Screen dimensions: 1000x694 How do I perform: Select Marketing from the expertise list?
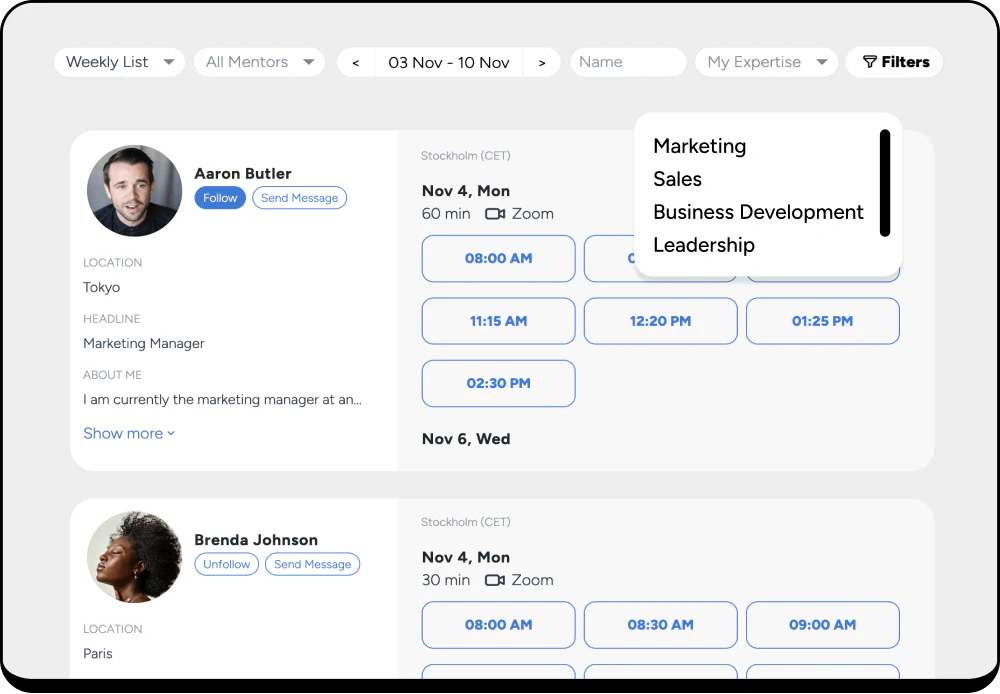click(699, 146)
